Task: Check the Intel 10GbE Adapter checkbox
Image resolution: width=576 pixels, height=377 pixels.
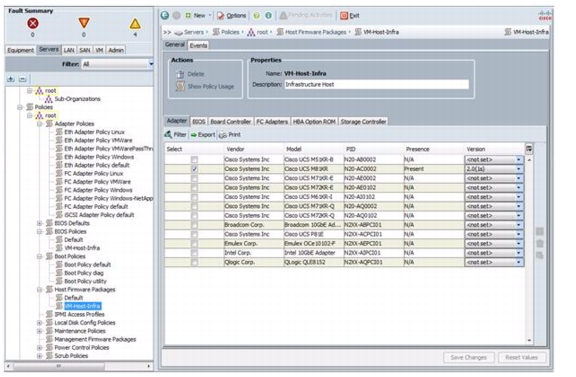Action: 194,253
